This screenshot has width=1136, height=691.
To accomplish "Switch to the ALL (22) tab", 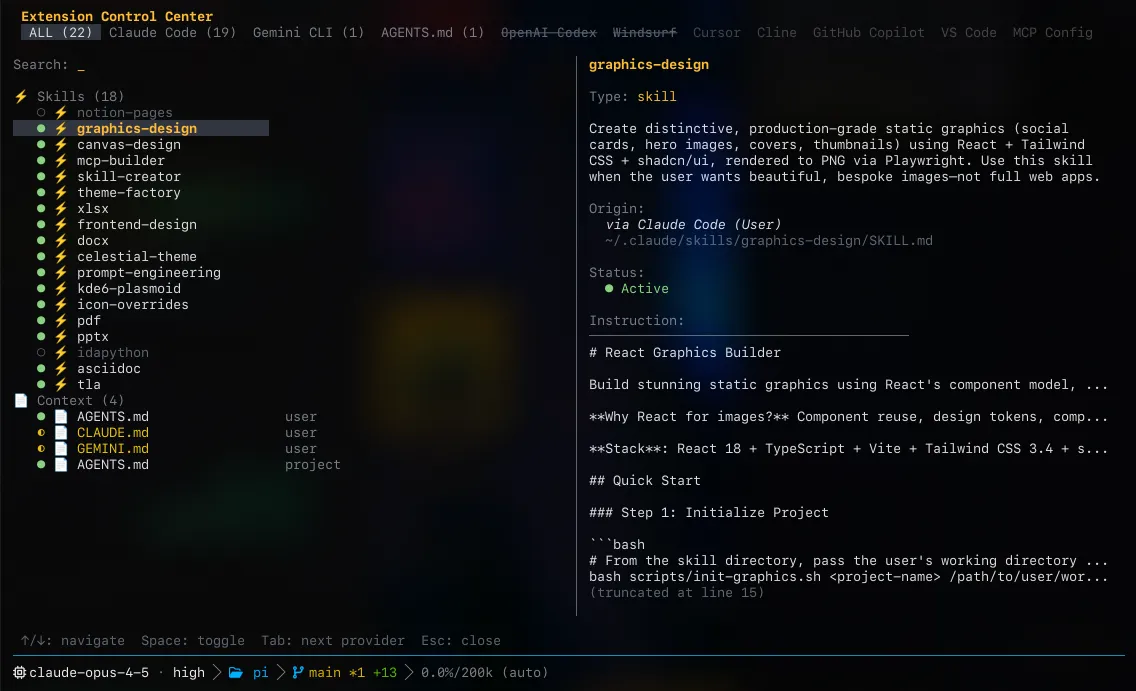I will tap(61, 33).
